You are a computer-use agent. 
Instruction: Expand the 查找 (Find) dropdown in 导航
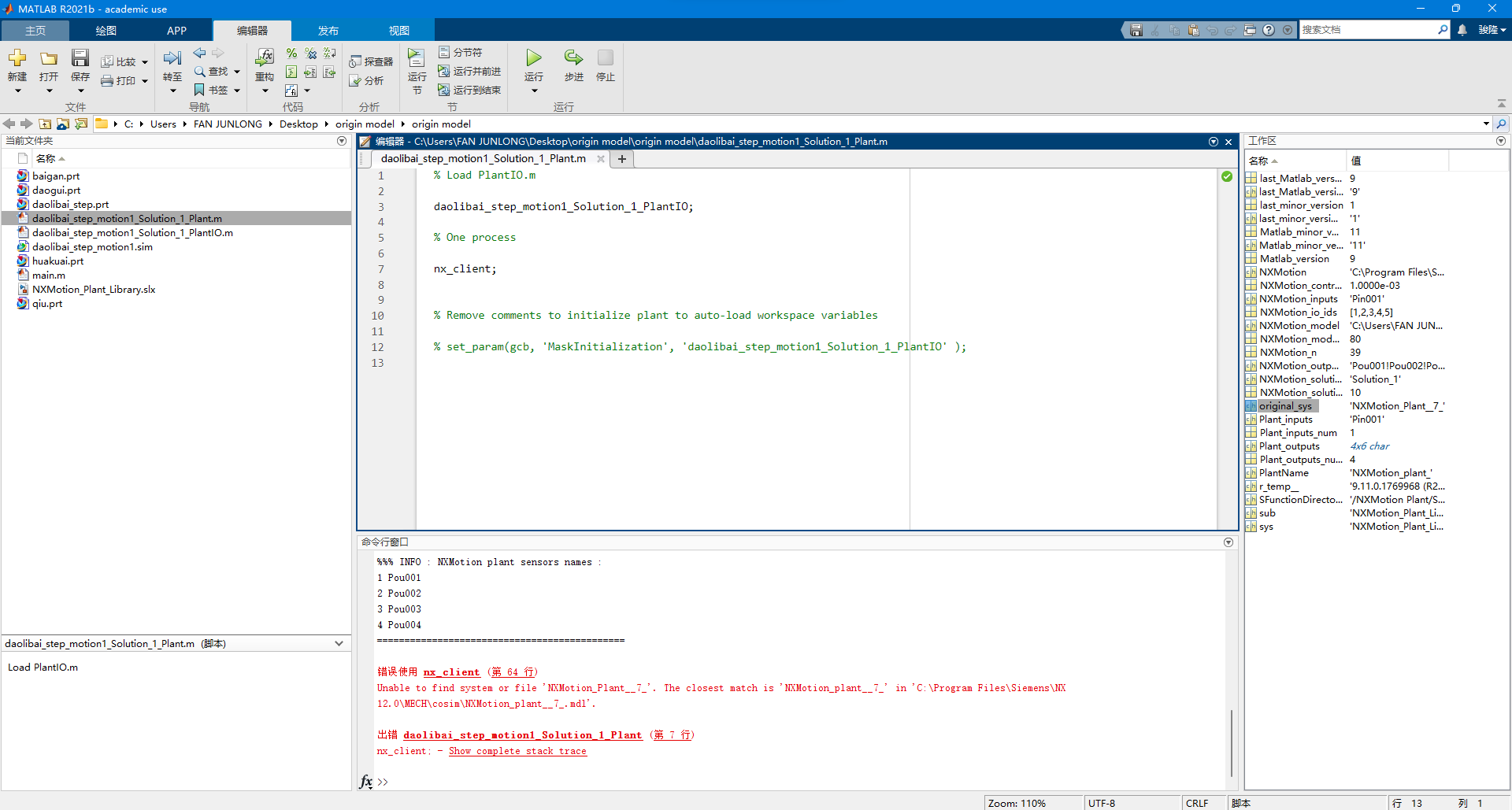coord(235,70)
